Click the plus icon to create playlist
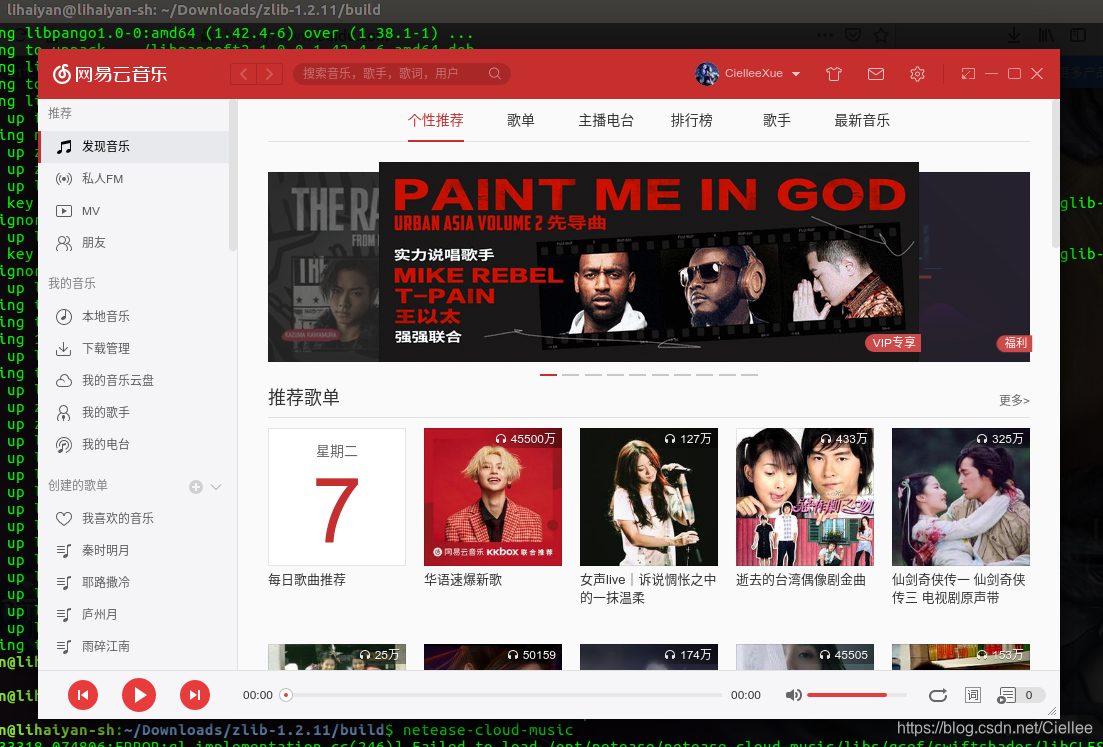 (x=196, y=487)
